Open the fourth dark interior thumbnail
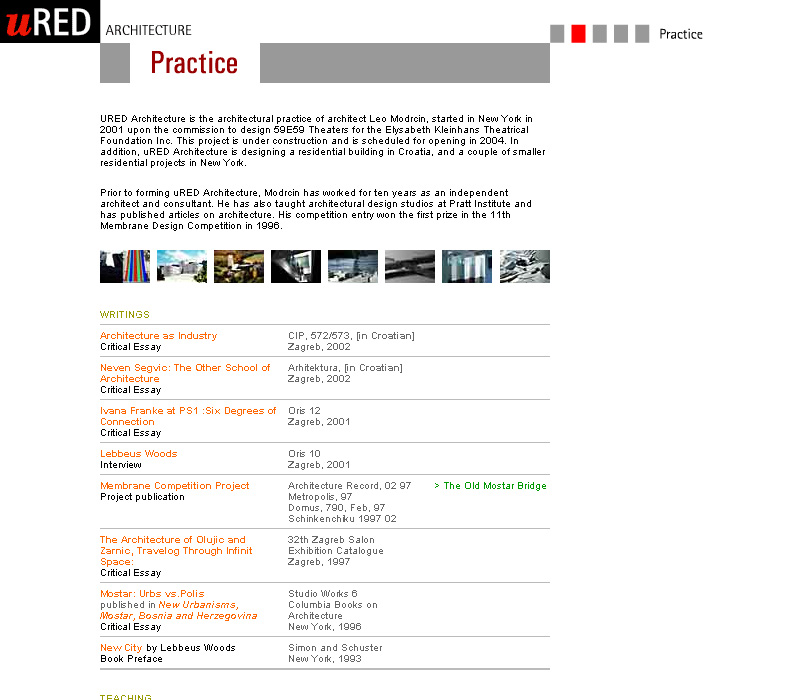The image size is (800, 700). tap(296, 267)
